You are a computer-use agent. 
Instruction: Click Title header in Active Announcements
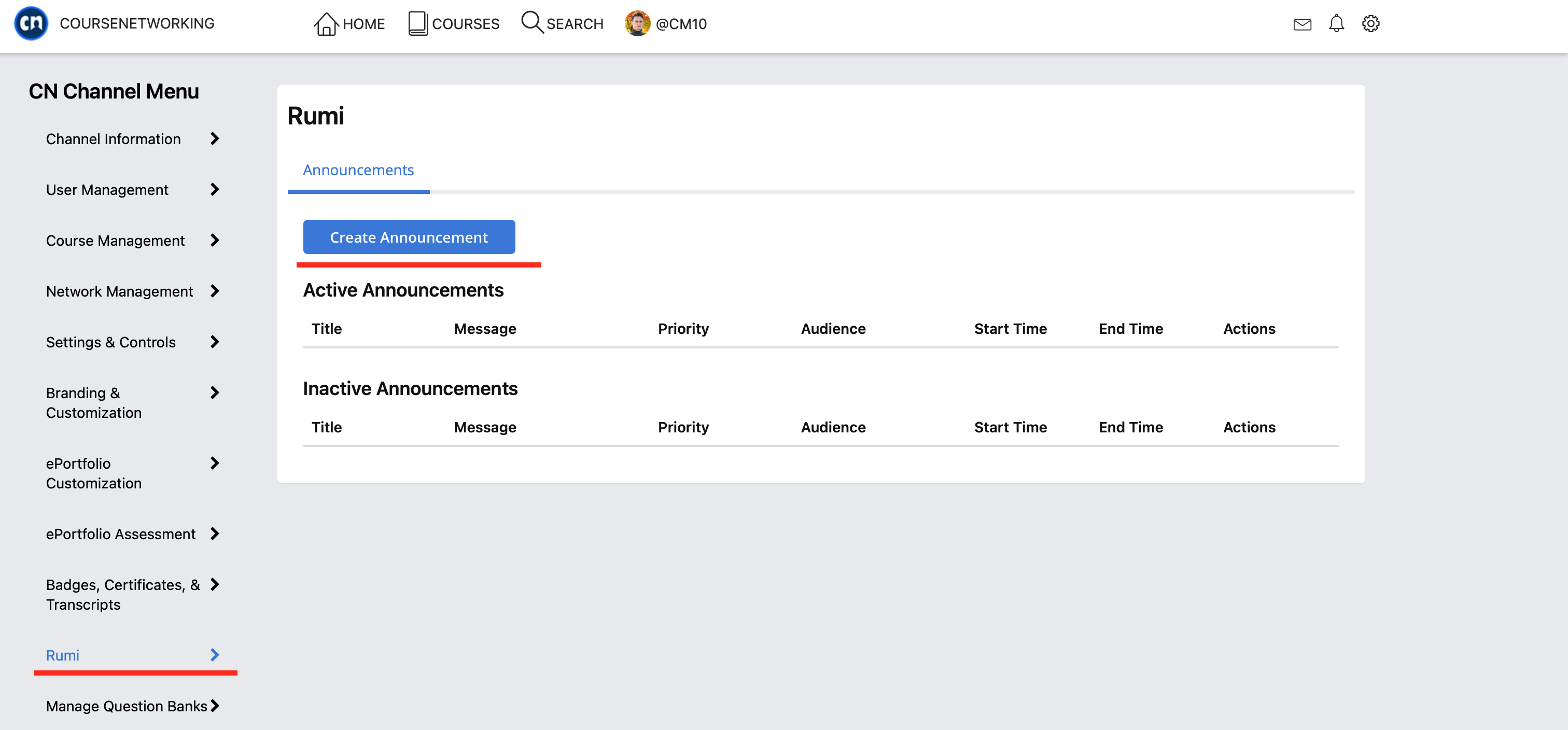[x=326, y=329]
